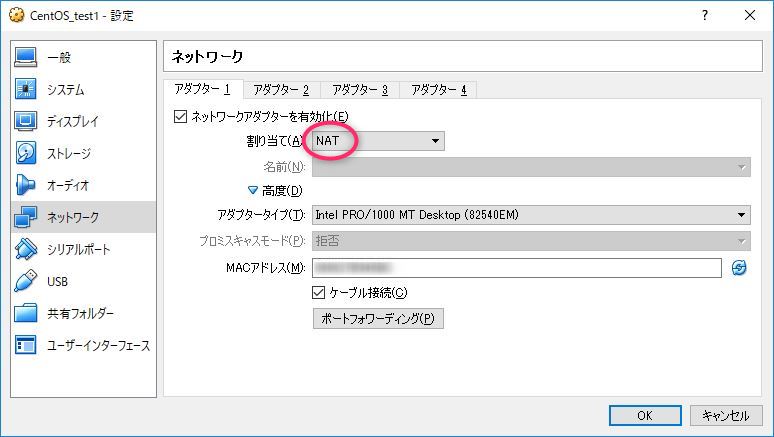Switch to アダプター 4 tab

point(438,90)
